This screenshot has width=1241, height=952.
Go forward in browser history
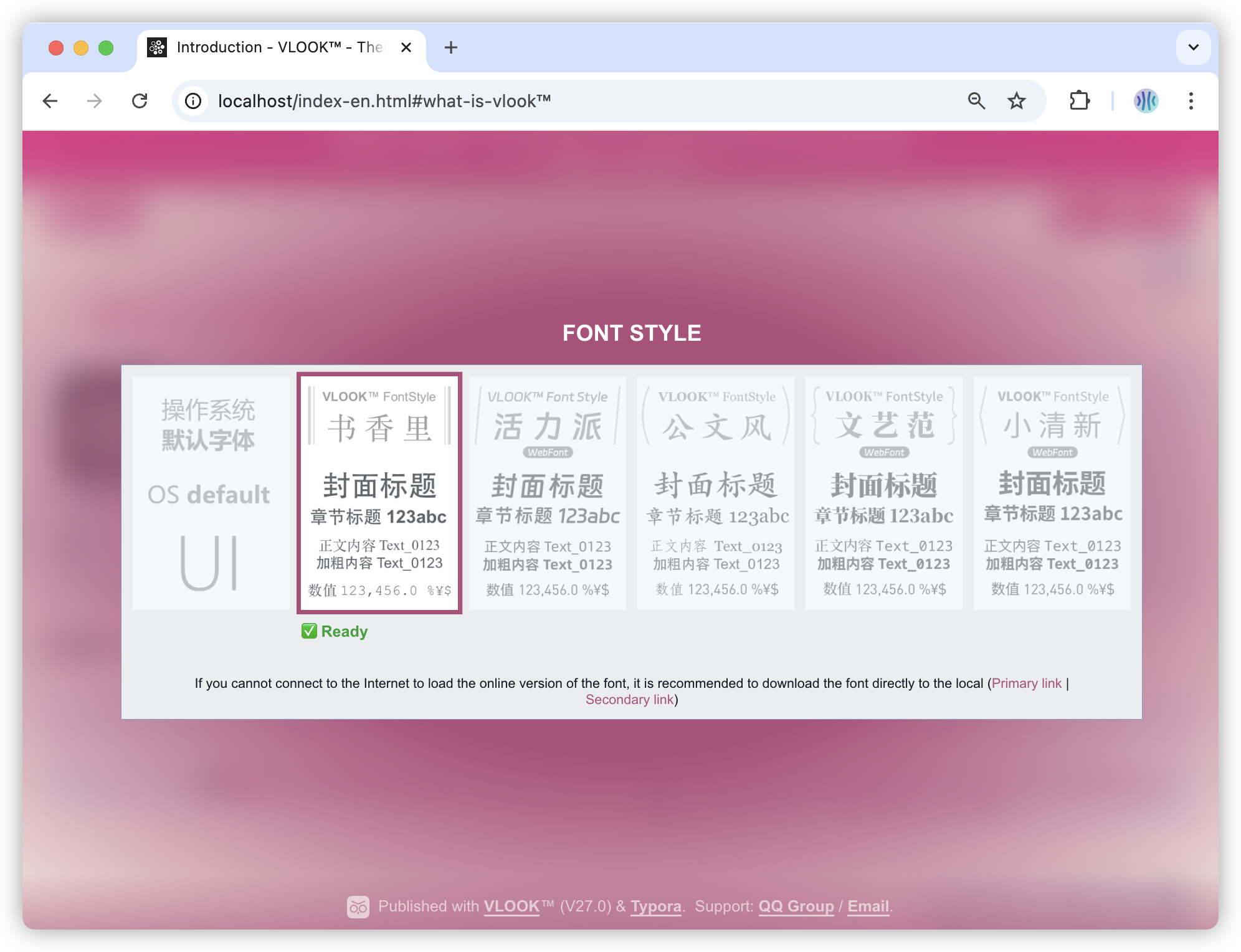click(95, 101)
